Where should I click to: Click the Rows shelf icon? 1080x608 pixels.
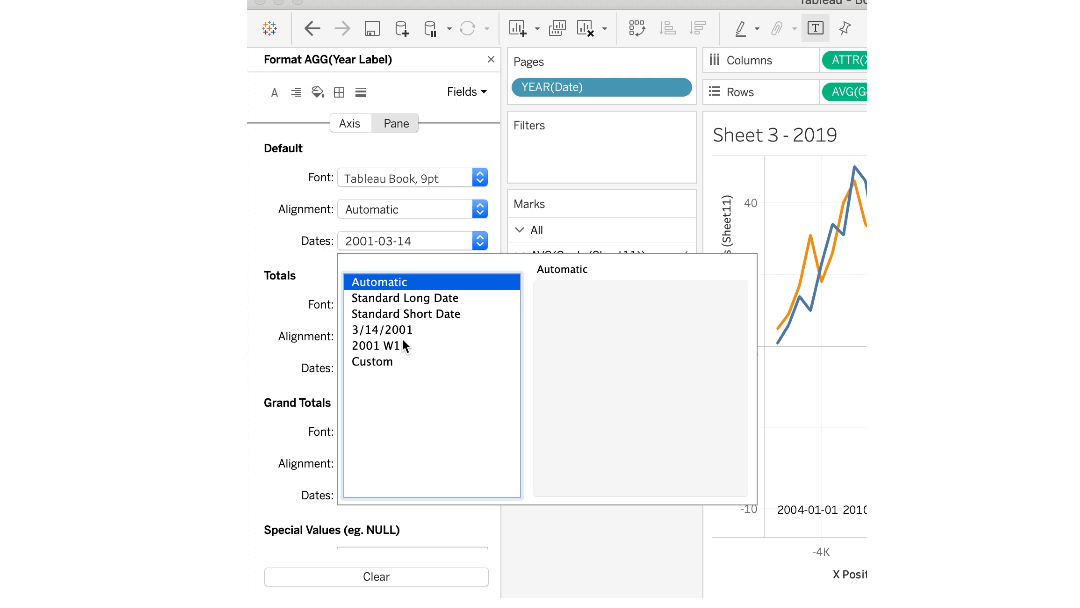tap(714, 92)
